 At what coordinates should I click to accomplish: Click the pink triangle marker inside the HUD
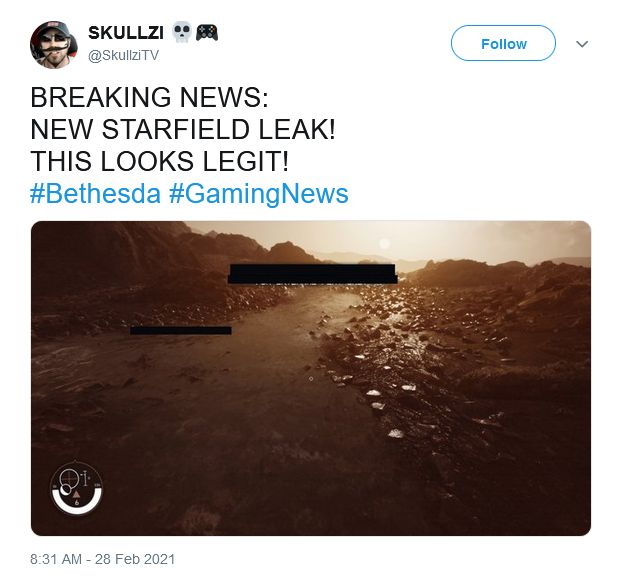coord(77,494)
